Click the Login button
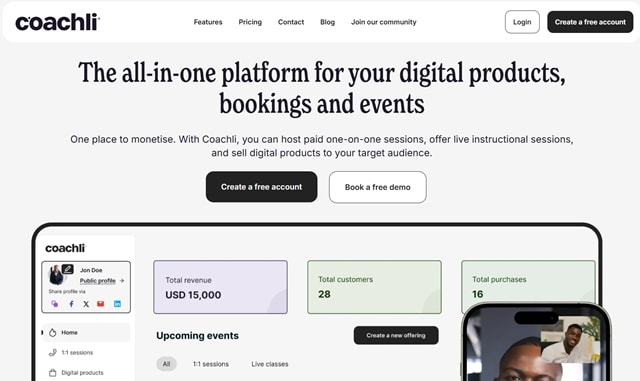 pos(522,22)
